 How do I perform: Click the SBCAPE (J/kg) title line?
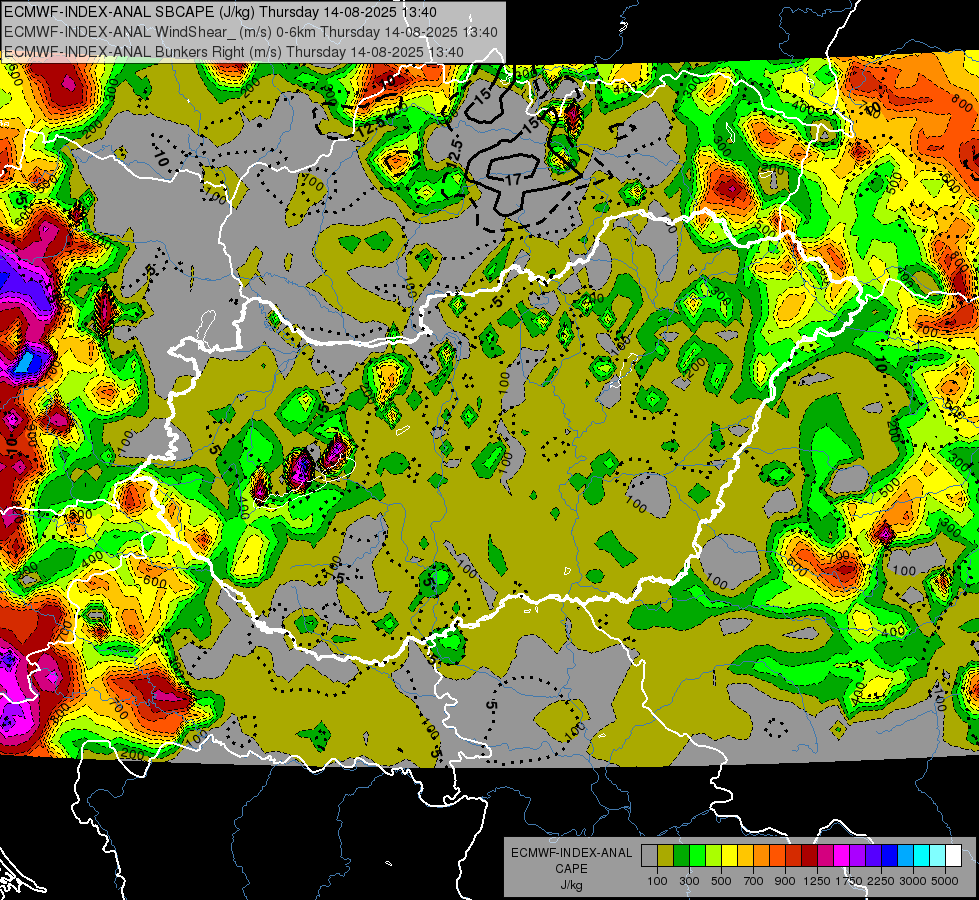tap(220, 12)
